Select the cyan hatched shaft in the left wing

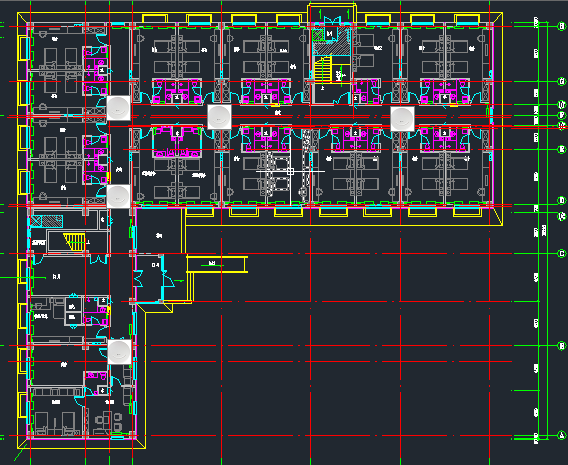[47, 221]
